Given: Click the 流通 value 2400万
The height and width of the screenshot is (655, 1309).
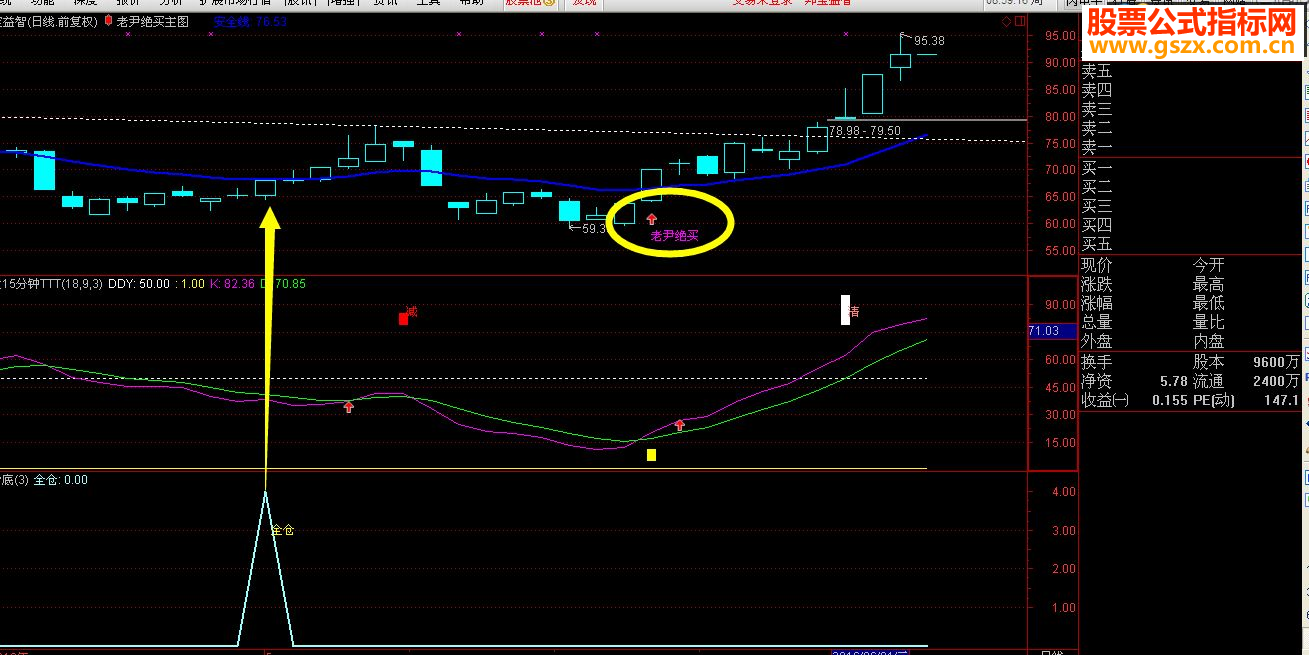Looking at the screenshot, I should click(1278, 381).
